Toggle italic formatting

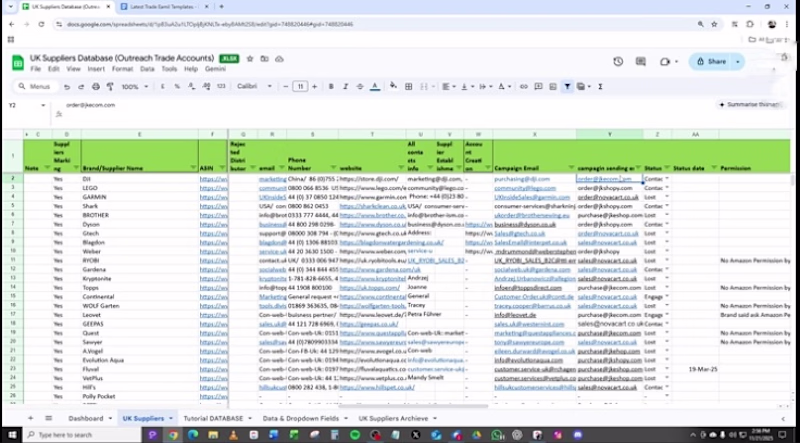345,87
